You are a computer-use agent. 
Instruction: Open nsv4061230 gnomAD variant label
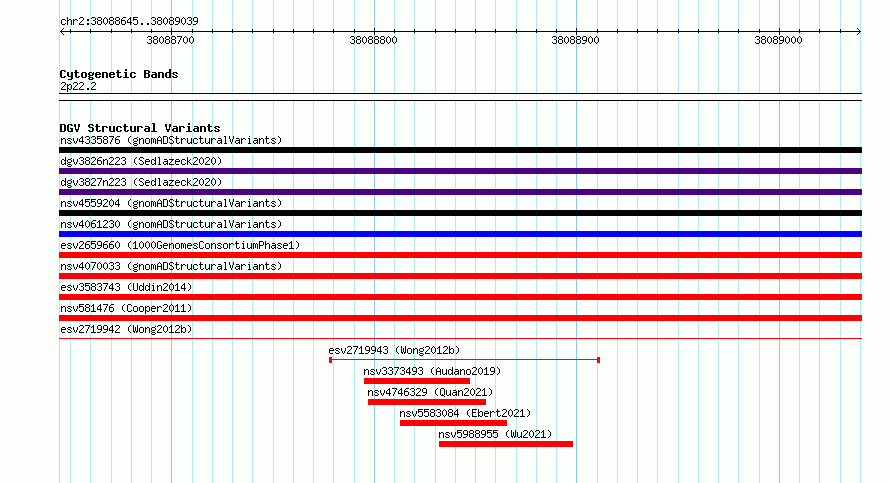[x=171, y=224]
